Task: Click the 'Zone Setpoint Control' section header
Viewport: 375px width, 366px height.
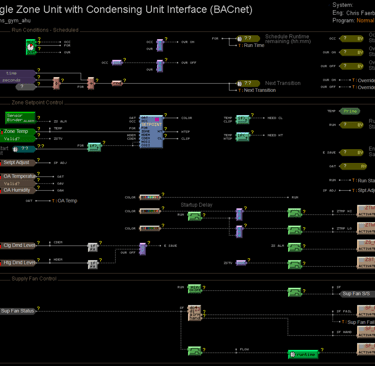Action: 37,103
